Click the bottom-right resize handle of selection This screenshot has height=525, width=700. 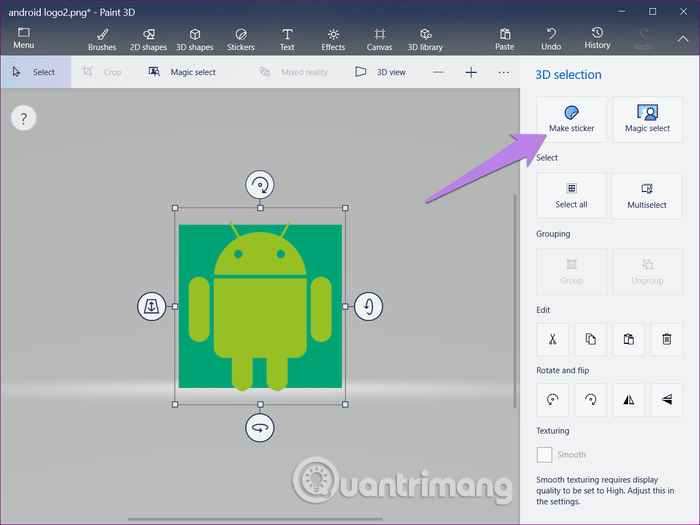[x=345, y=404]
